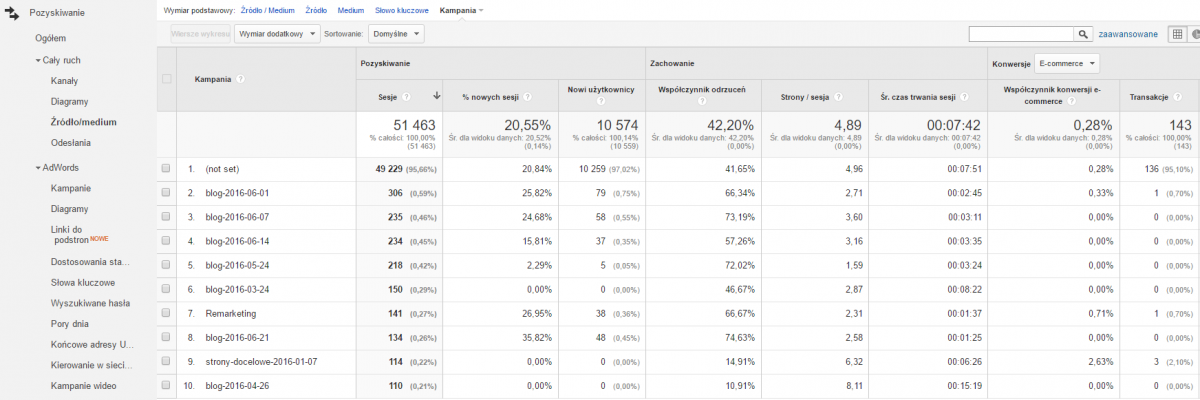Open the (not set) campaign row link
The image size is (1200, 400).
[222, 169]
